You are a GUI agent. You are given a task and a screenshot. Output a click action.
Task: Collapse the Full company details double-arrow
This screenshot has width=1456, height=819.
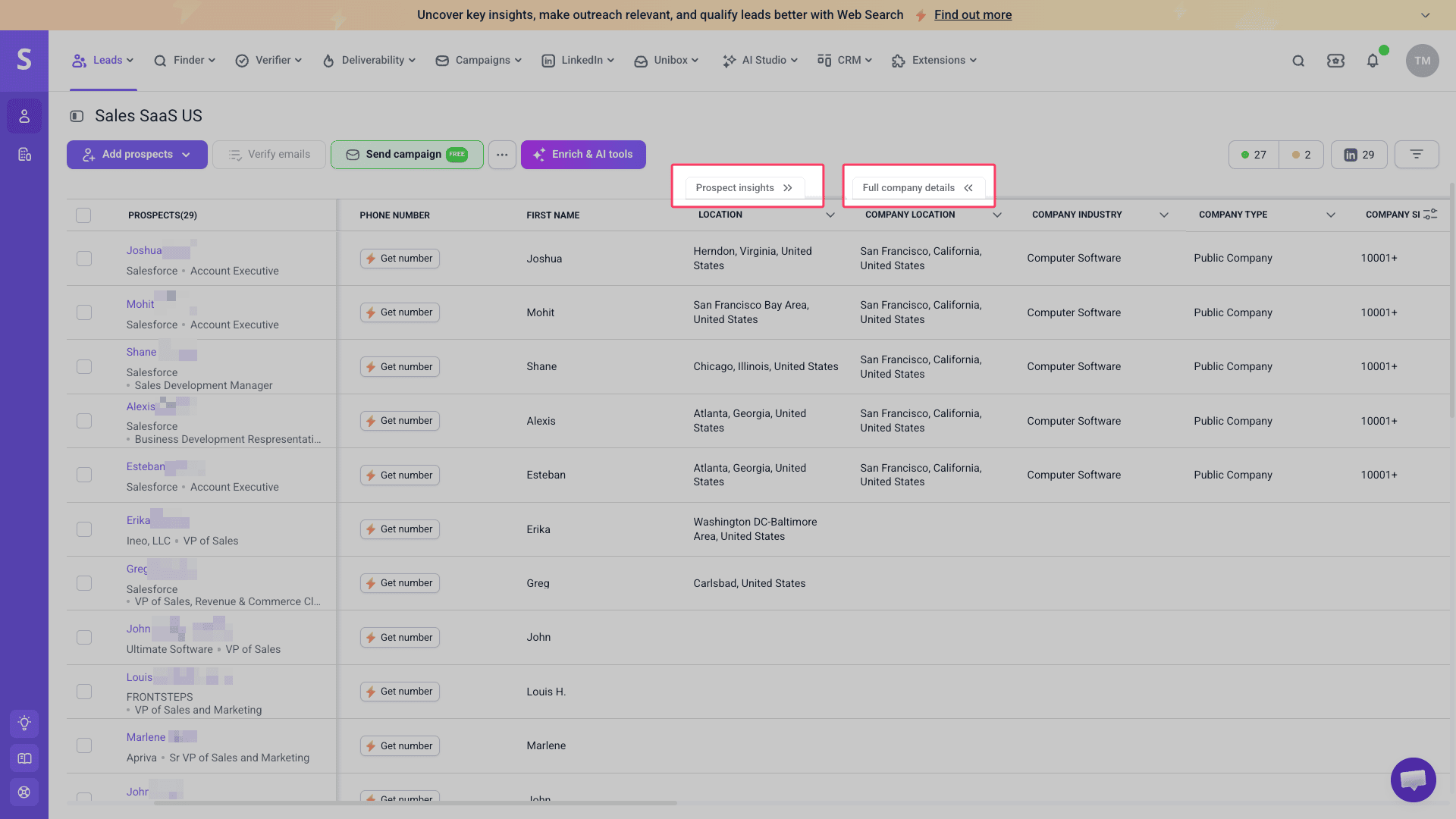click(968, 188)
